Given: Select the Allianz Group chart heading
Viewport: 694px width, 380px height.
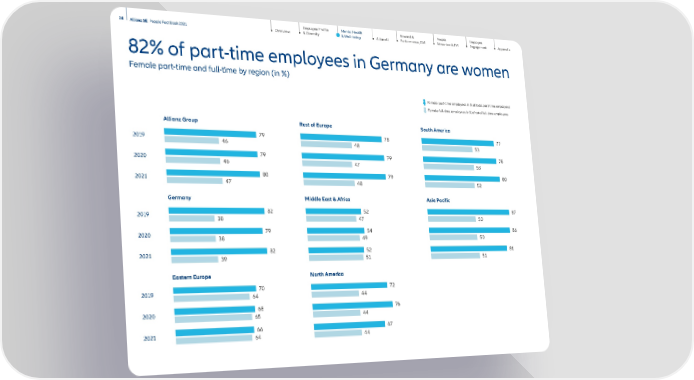Looking at the screenshot, I should pyautogui.click(x=181, y=119).
